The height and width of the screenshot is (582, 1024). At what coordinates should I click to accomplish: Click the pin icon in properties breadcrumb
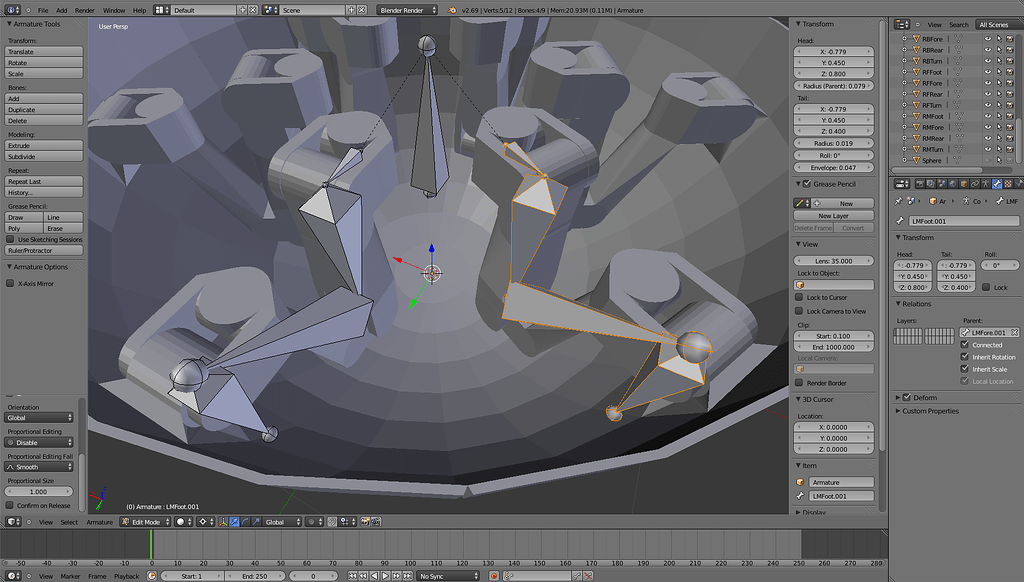(x=899, y=201)
